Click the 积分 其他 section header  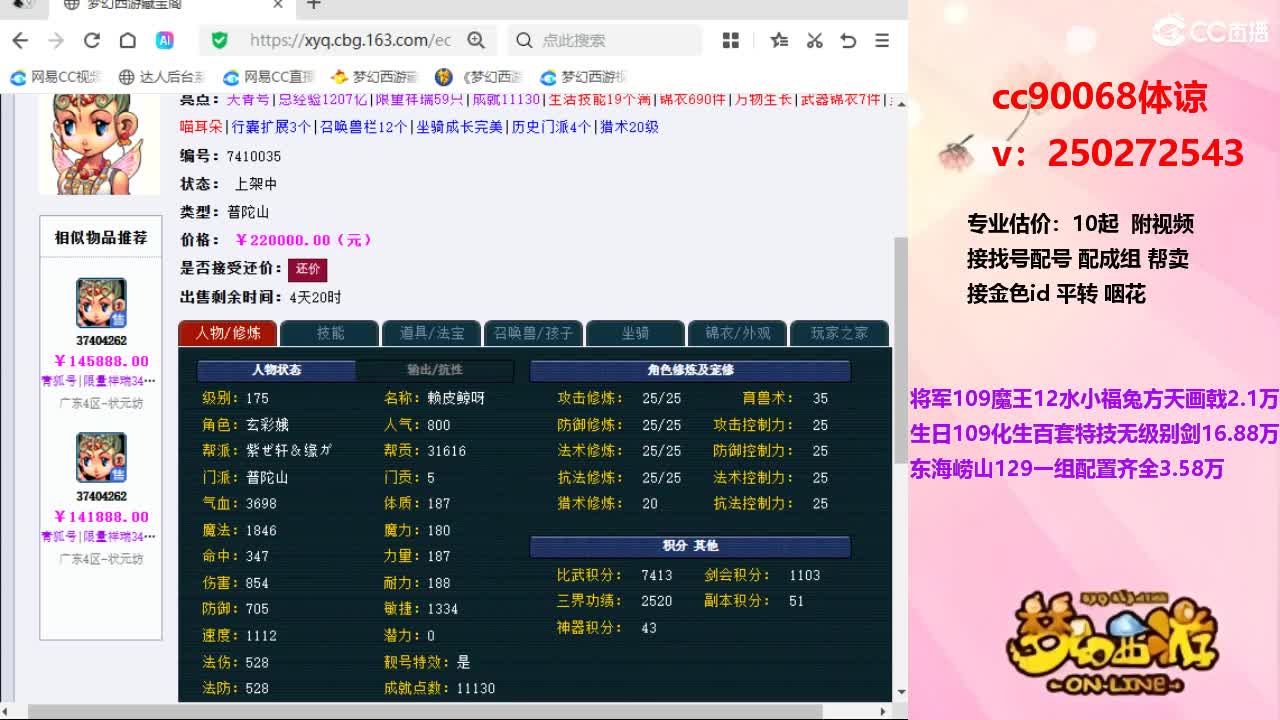(690, 546)
